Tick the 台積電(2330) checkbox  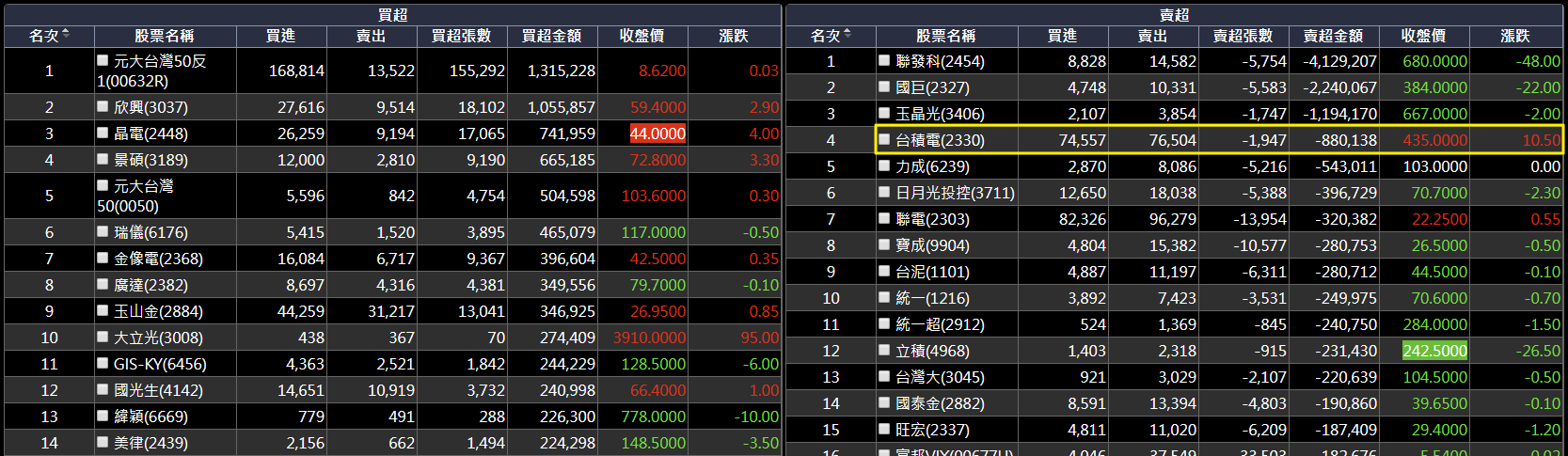tap(884, 139)
